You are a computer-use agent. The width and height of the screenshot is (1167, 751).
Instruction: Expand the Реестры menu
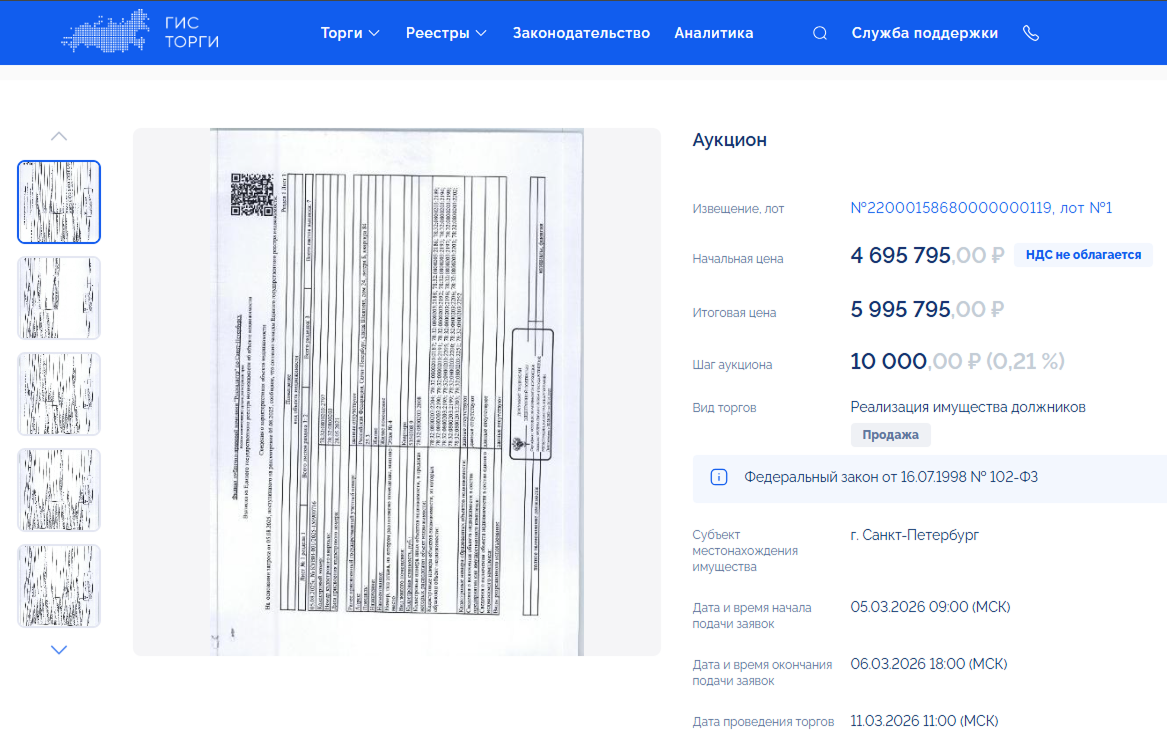pos(446,33)
